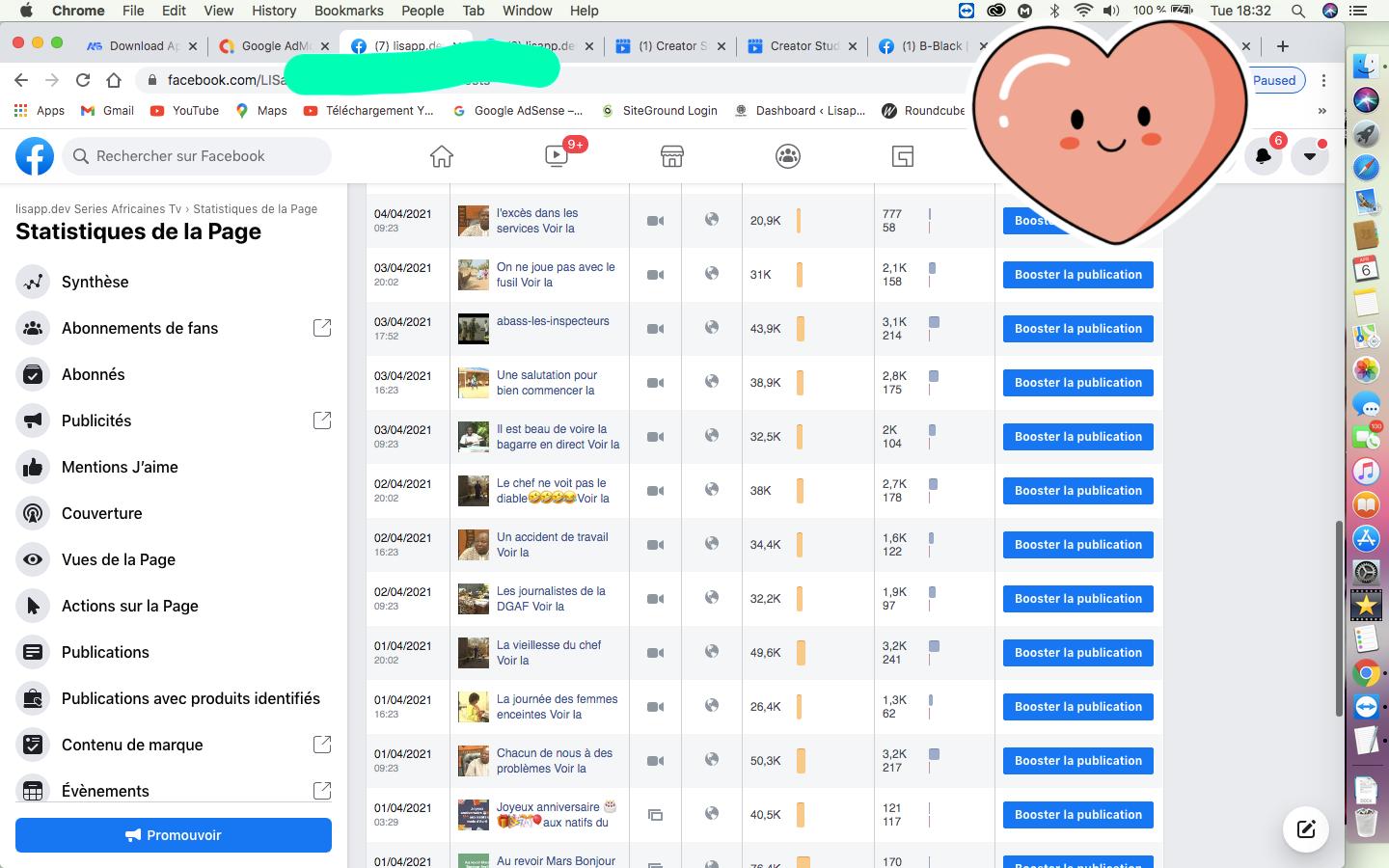Click Rechercher sur Facebook search field
The height and width of the screenshot is (868, 1389).
[x=197, y=156]
